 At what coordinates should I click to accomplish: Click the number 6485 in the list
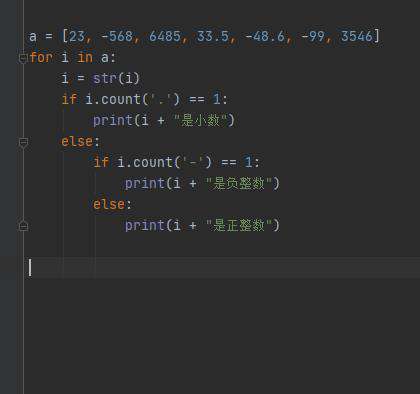tap(165, 36)
